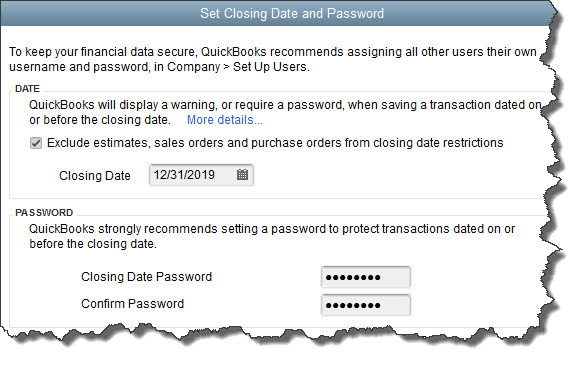
Task: Click 'To keep your financial data secure' text
Action: click(103, 52)
